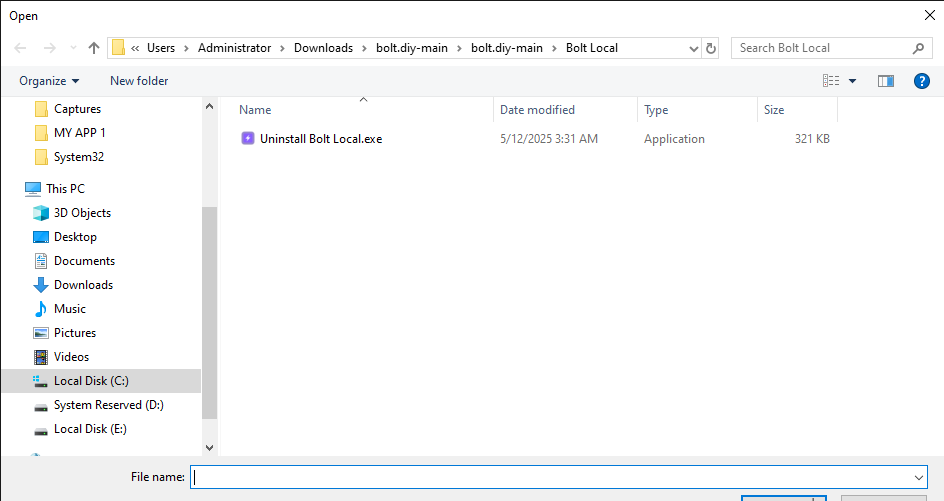Expand the File name dropdown arrow

click(x=919, y=478)
